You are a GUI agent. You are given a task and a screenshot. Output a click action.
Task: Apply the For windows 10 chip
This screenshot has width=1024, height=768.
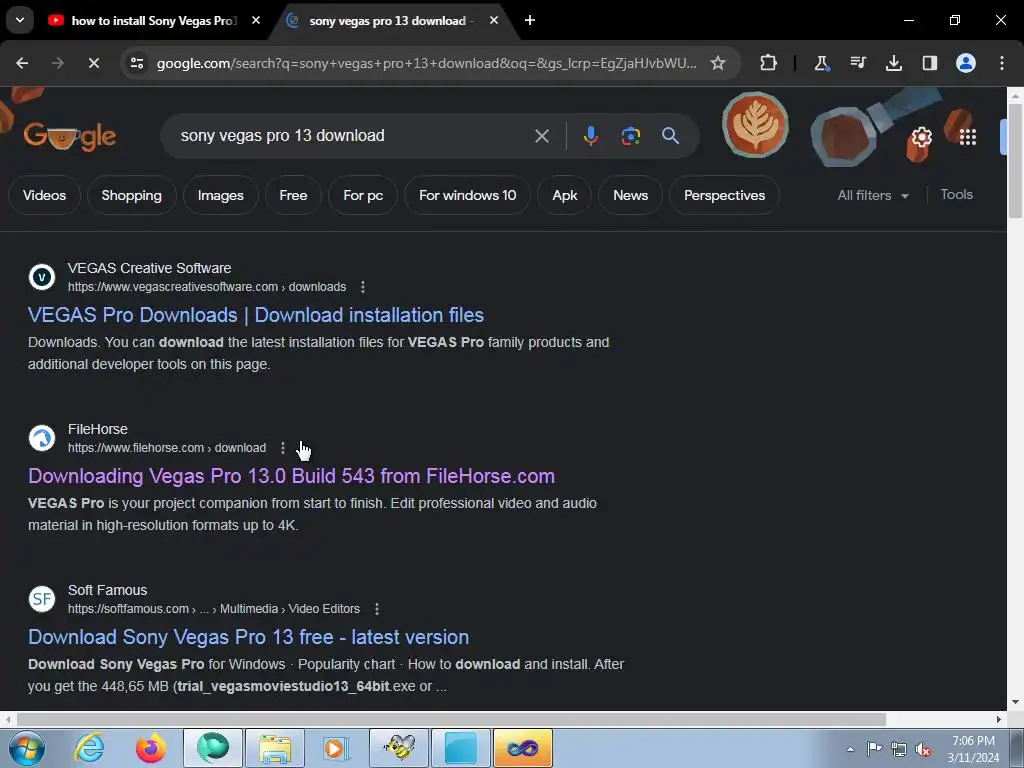pos(468,195)
